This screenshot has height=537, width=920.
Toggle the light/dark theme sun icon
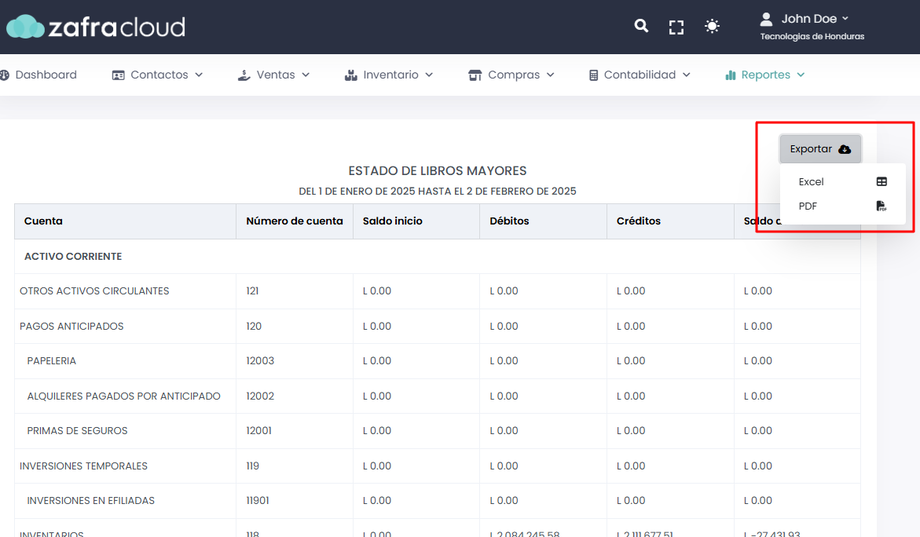click(x=712, y=27)
